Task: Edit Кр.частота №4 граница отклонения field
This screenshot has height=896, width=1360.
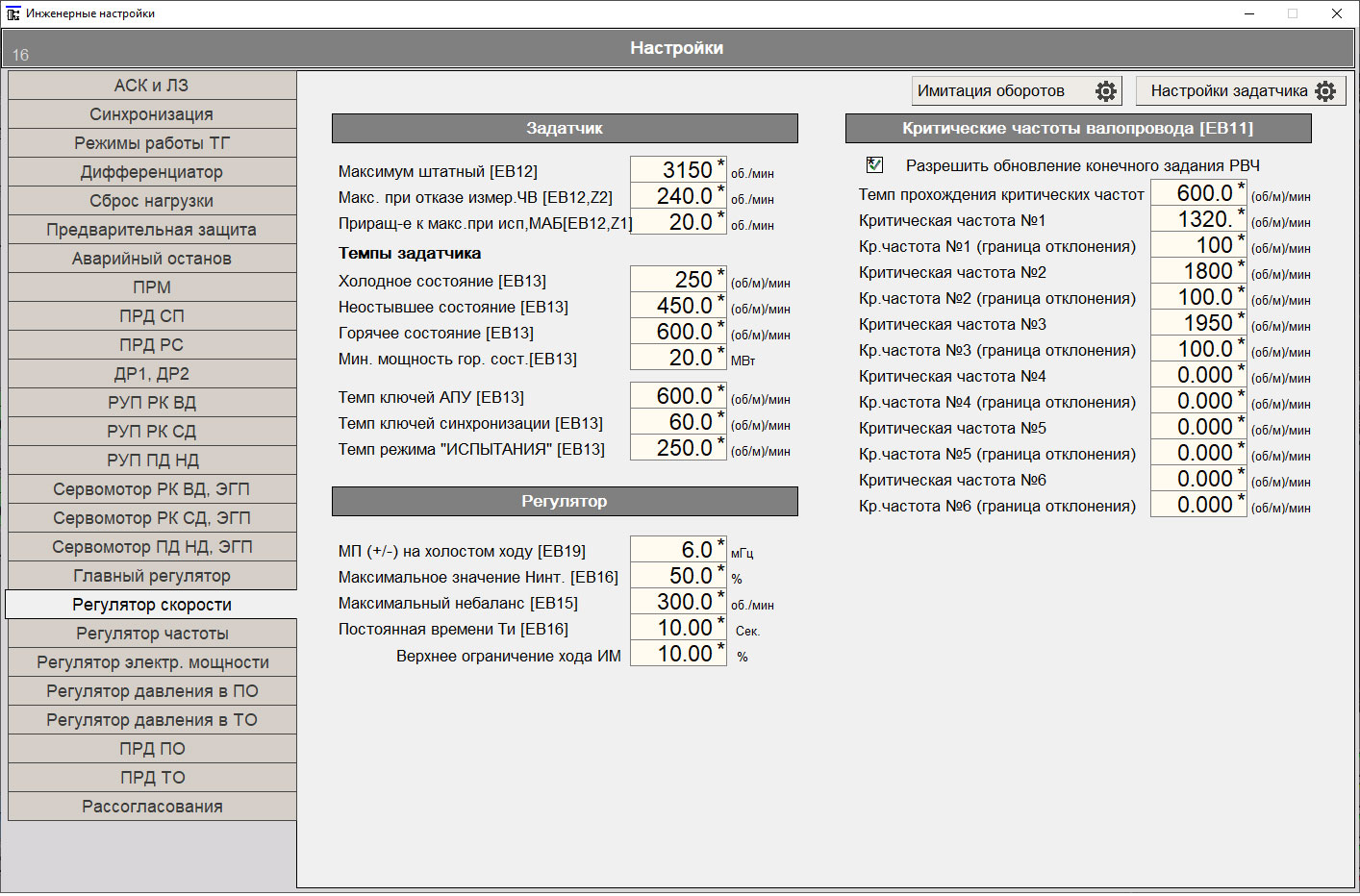Action: 1198,401
